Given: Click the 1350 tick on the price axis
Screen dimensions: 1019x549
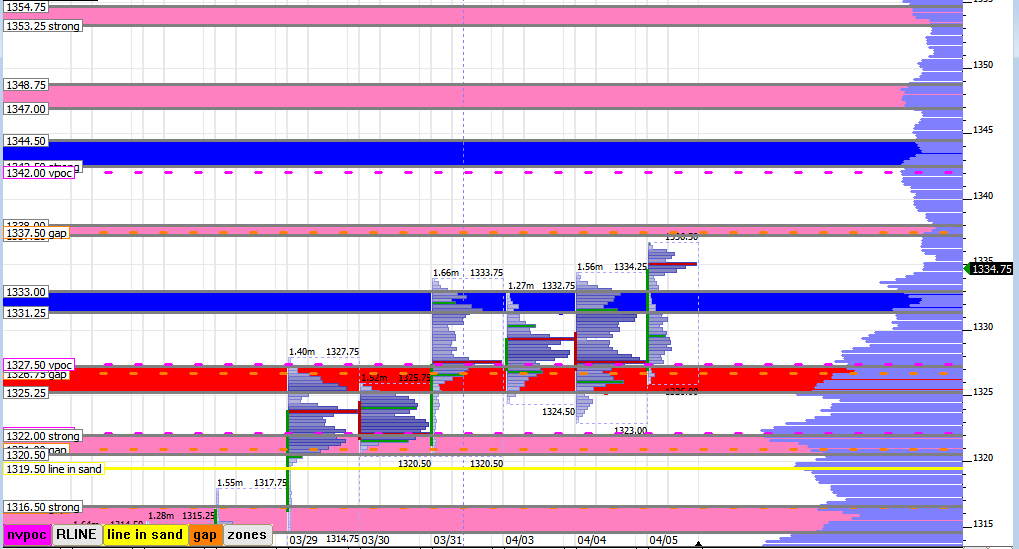Looking at the screenshot, I should click(x=983, y=65).
